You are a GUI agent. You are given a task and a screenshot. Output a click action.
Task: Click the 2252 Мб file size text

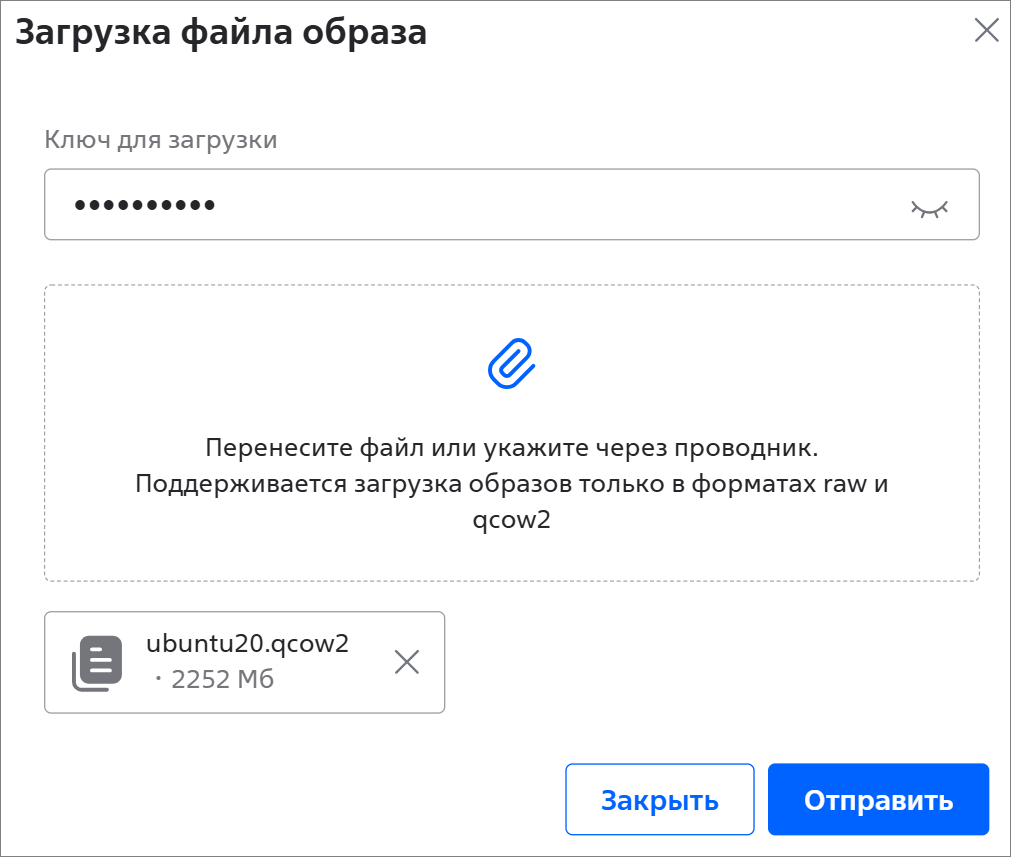(222, 680)
